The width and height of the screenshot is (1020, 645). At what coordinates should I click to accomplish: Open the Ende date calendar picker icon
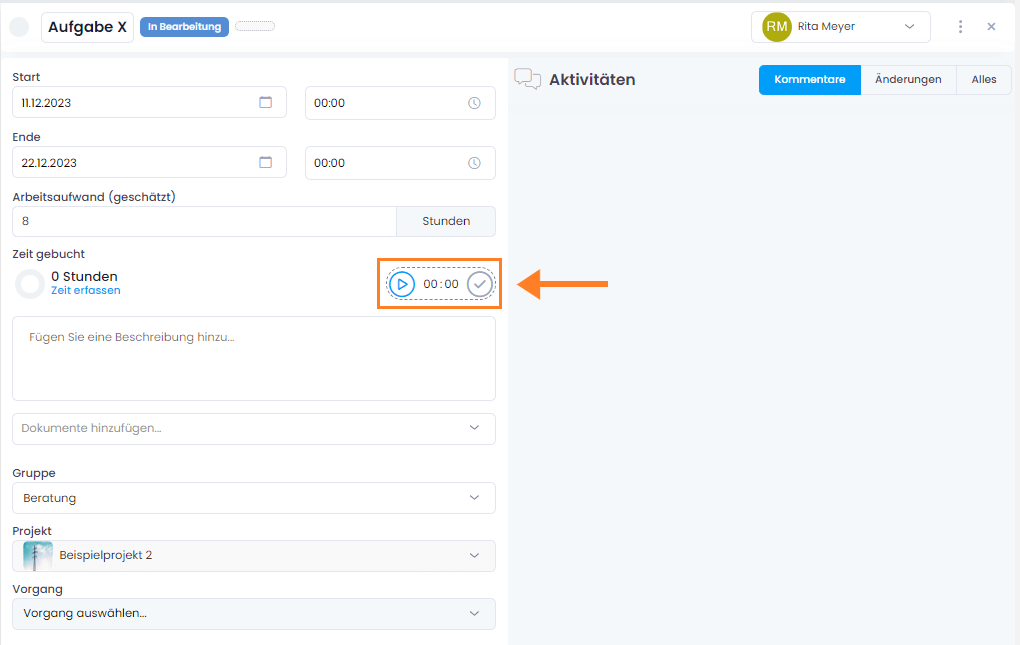coord(266,162)
